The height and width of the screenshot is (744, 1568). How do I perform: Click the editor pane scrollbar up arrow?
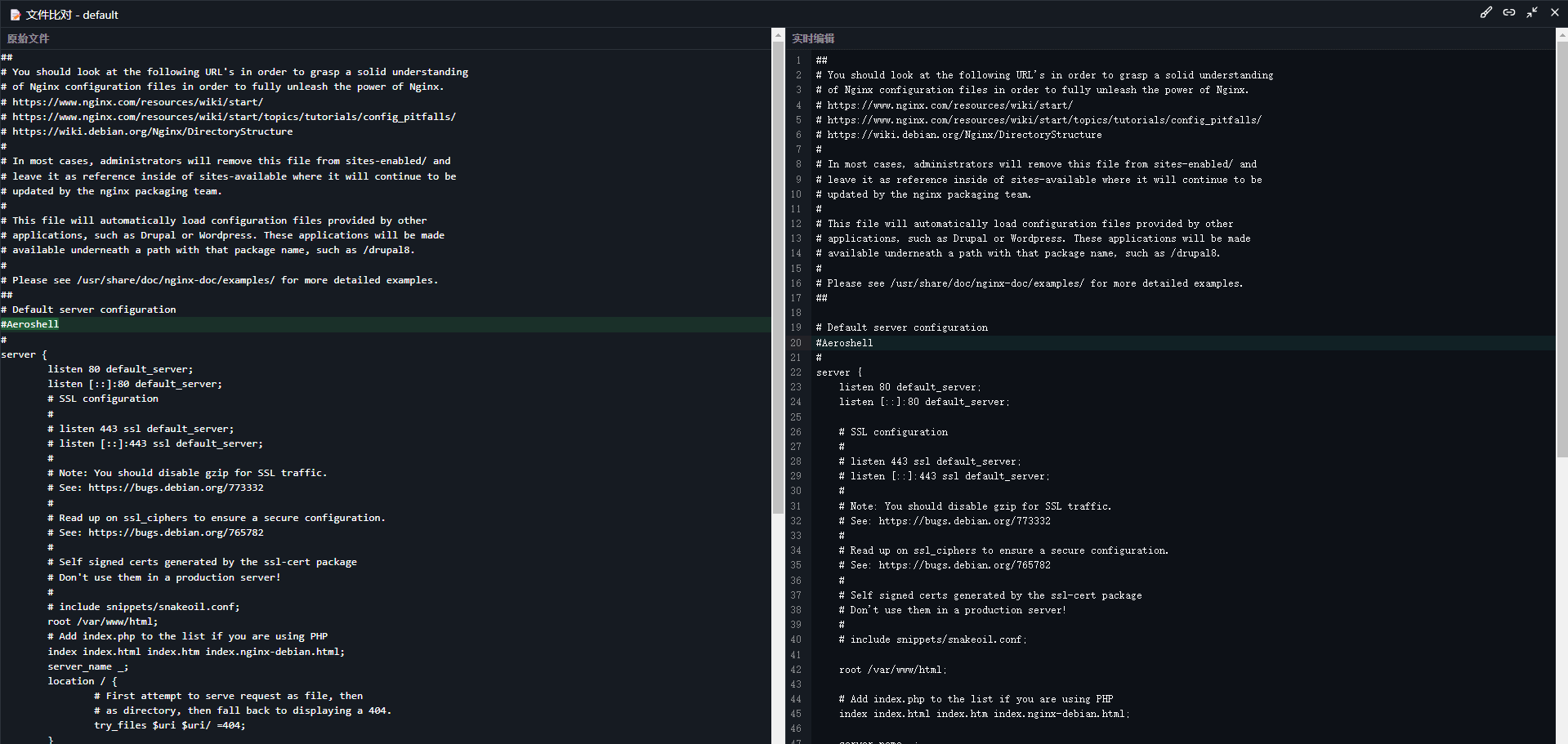1561,34
